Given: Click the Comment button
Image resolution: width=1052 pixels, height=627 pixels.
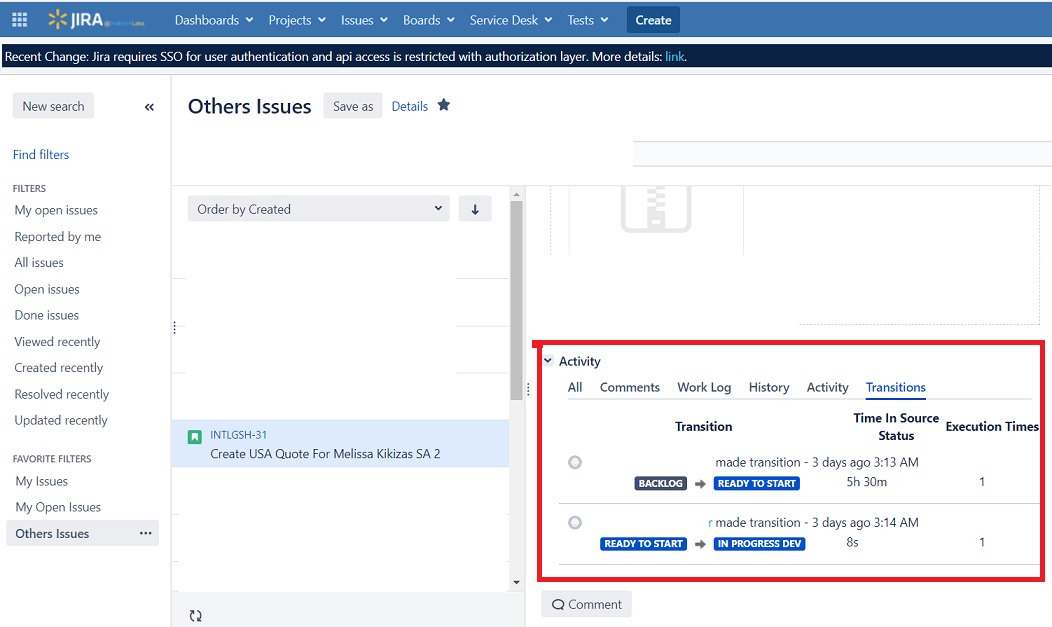Looking at the screenshot, I should tap(586, 604).
